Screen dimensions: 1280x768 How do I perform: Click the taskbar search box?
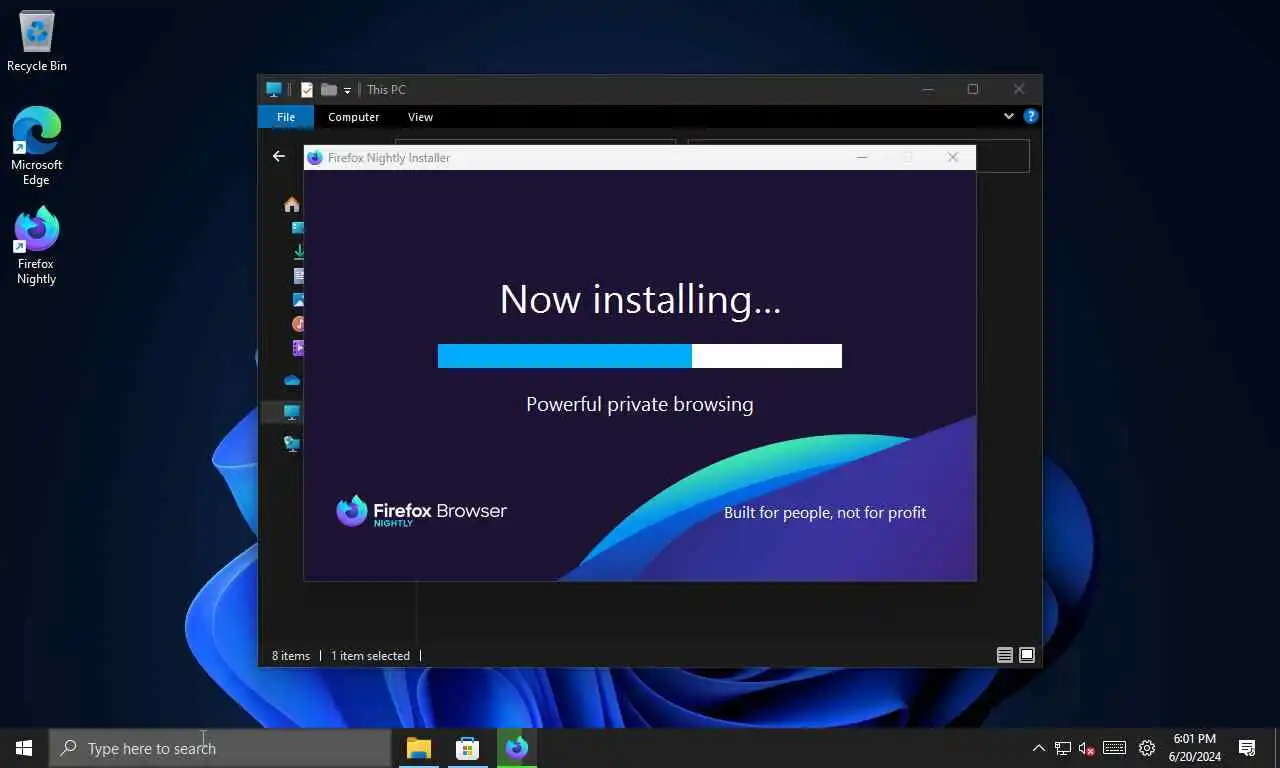(220, 748)
